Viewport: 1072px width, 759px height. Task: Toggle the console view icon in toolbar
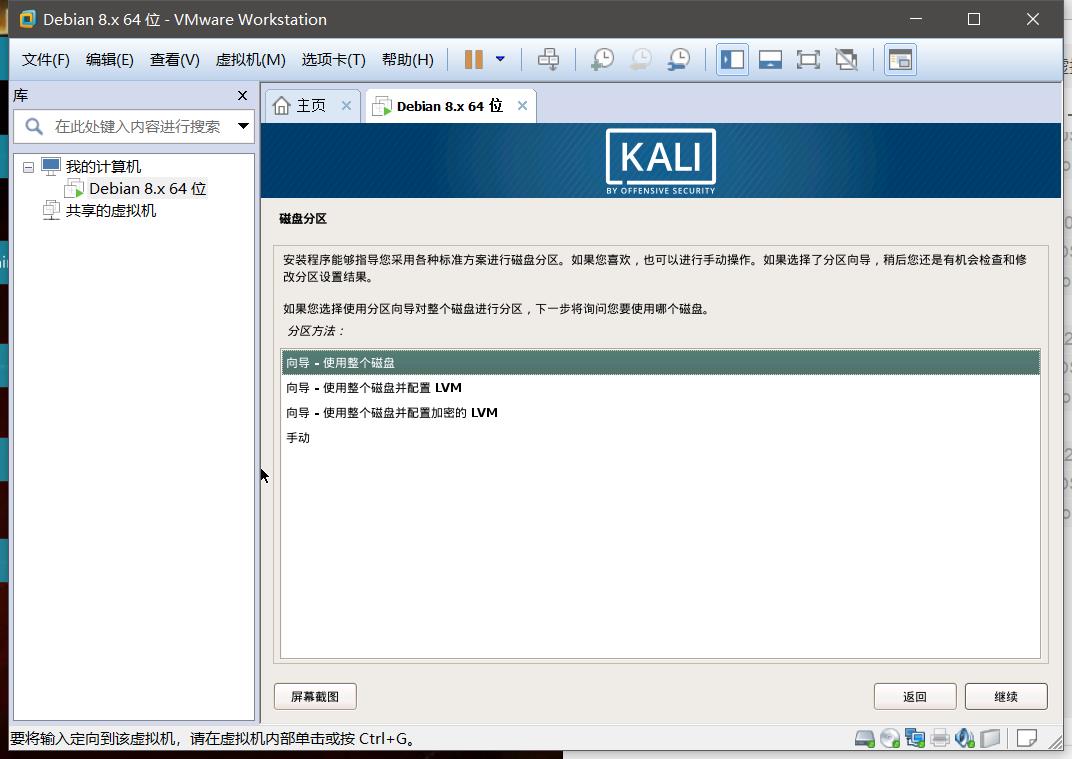900,59
